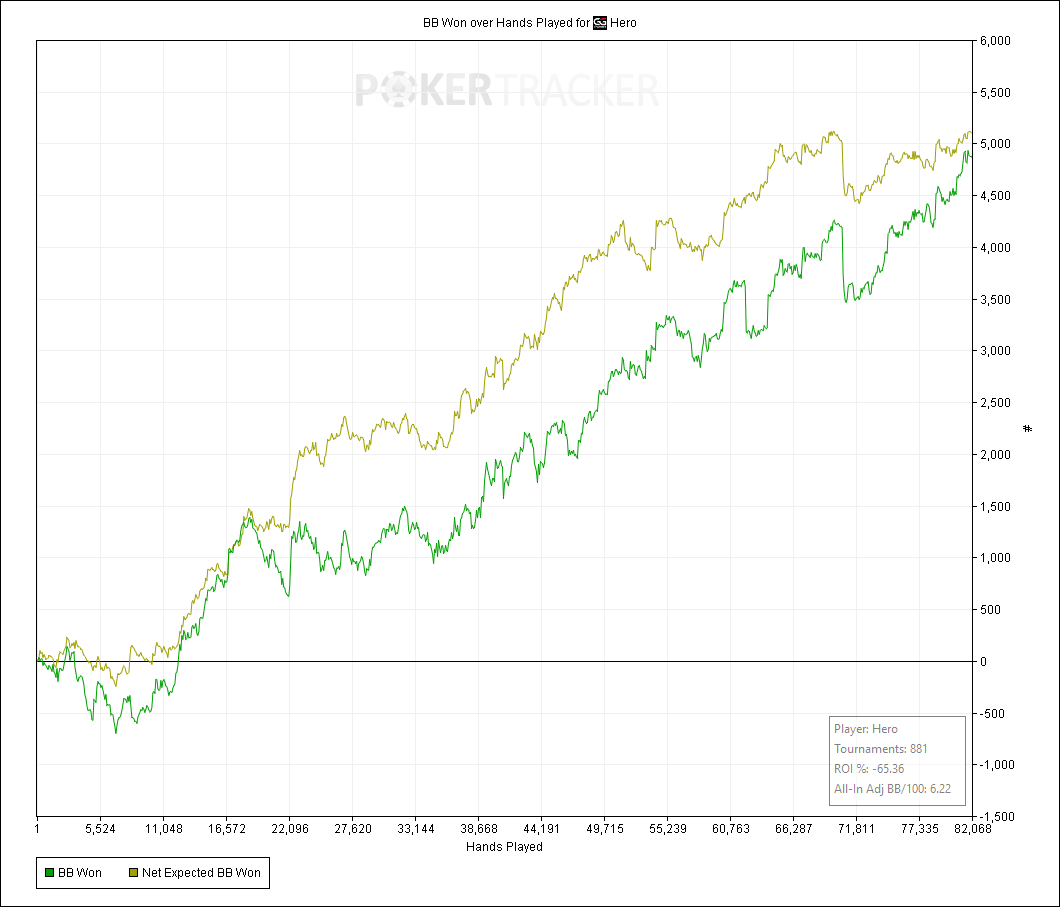
Task: Click the 44,191 x-axis tick label
Action: (541, 829)
